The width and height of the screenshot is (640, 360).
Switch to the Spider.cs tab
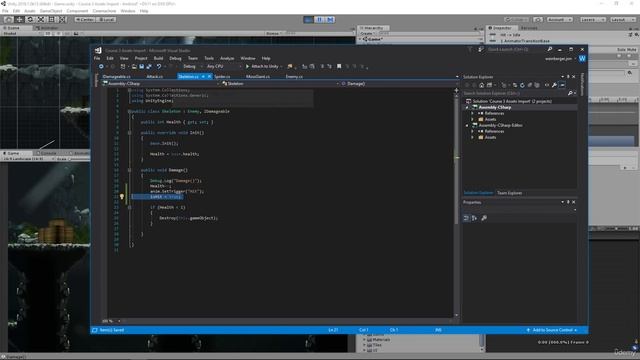pos(222,76)
